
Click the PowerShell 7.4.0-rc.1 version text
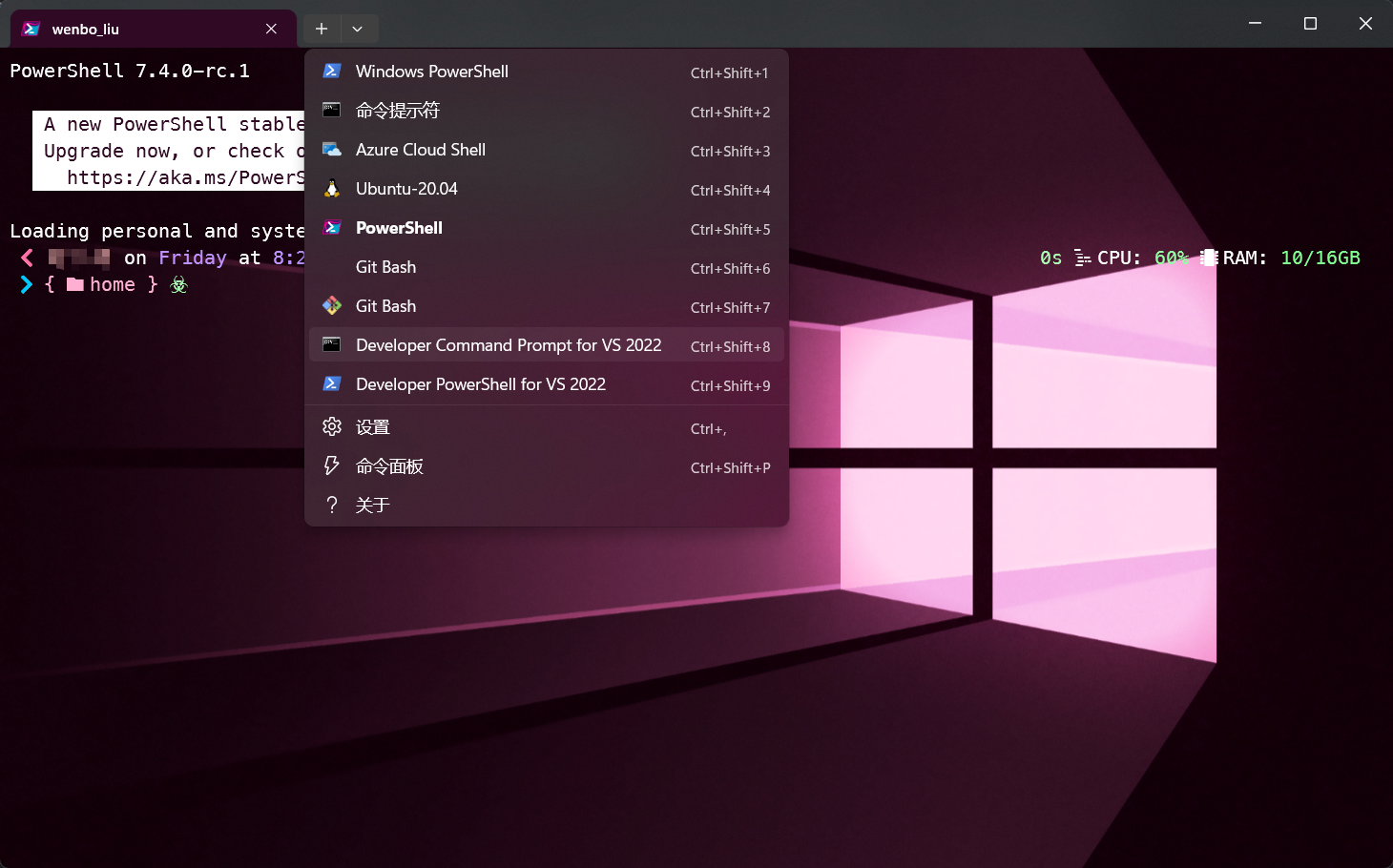click(130, 71)
